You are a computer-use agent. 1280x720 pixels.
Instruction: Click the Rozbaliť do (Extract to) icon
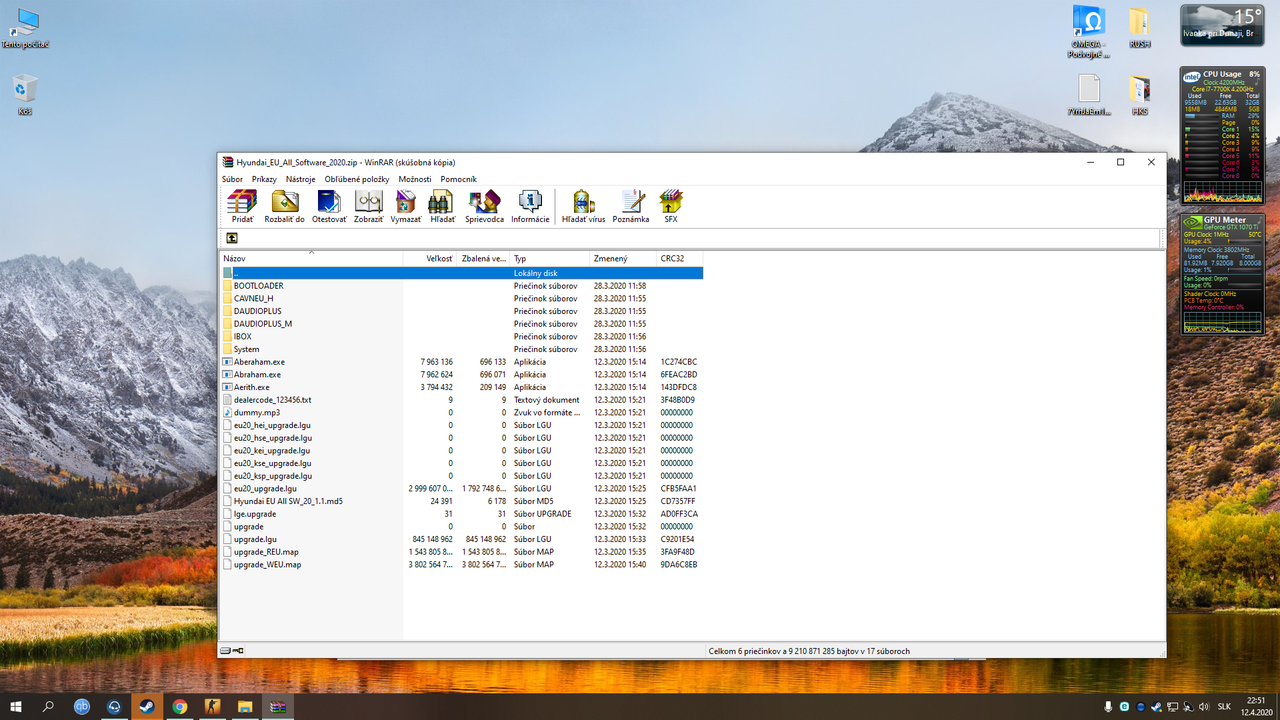(285, 206)
